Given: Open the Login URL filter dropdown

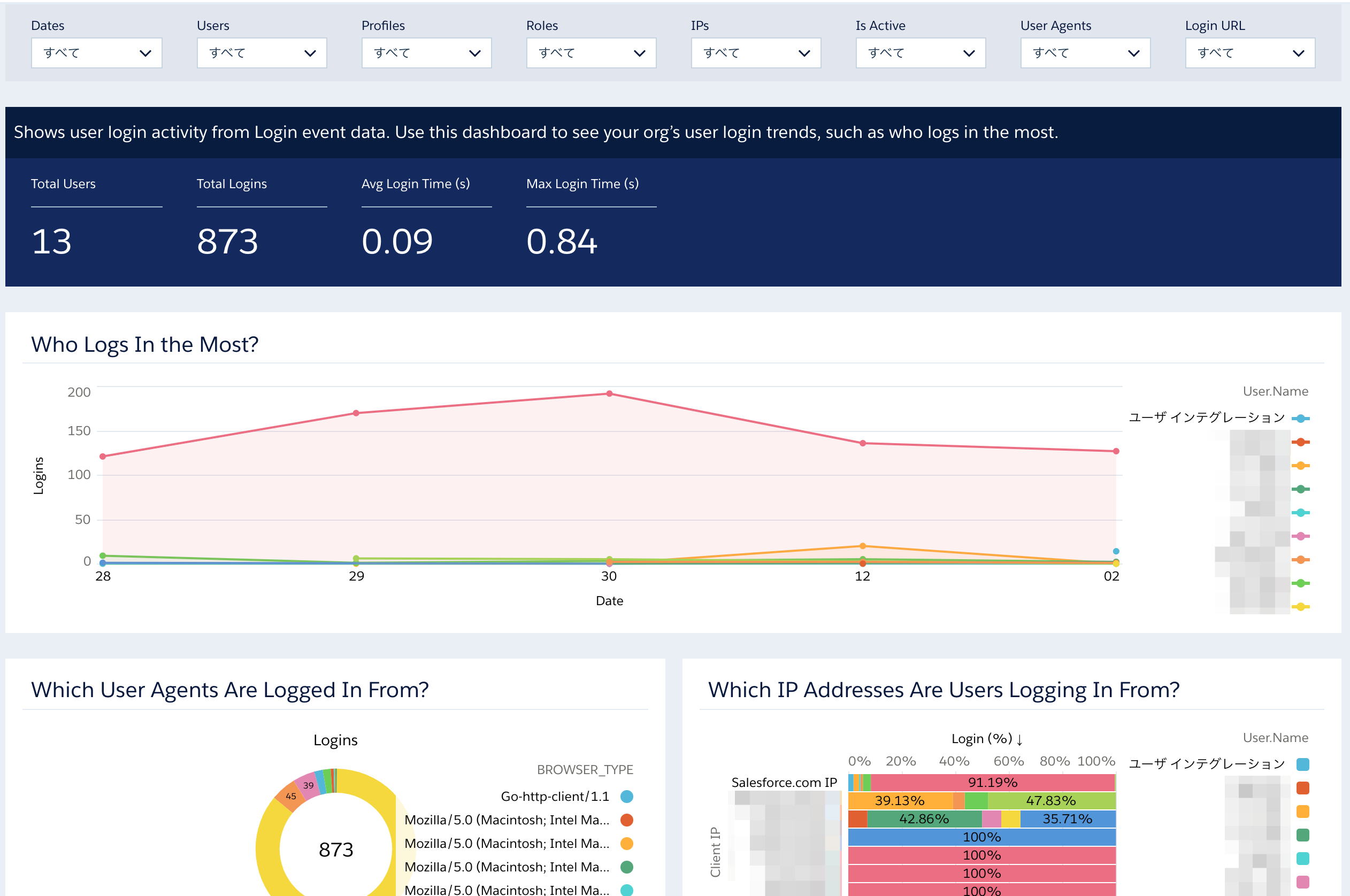Looking at the screenshot, I should 1250,53.
